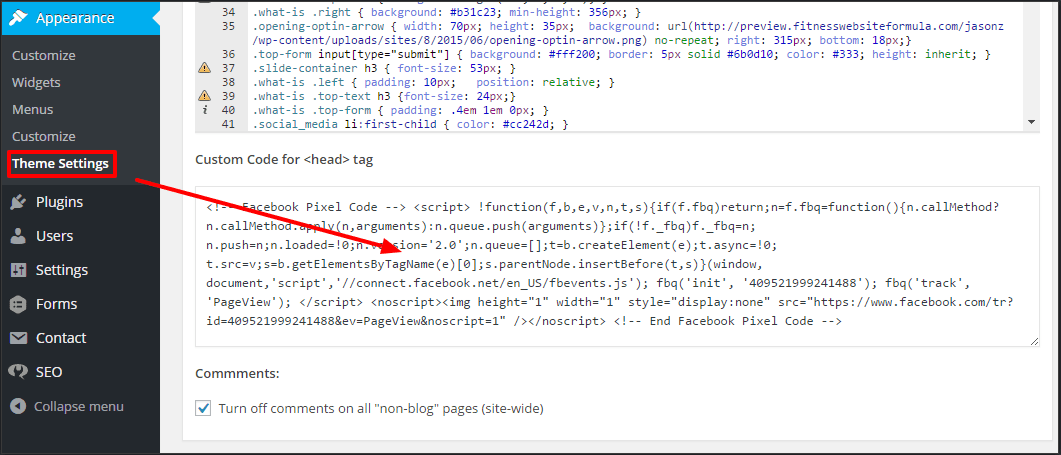This screenshot has width=1061, height=455.
Task: Click line number 34 in CSS editor
Action: pos(227,12)
